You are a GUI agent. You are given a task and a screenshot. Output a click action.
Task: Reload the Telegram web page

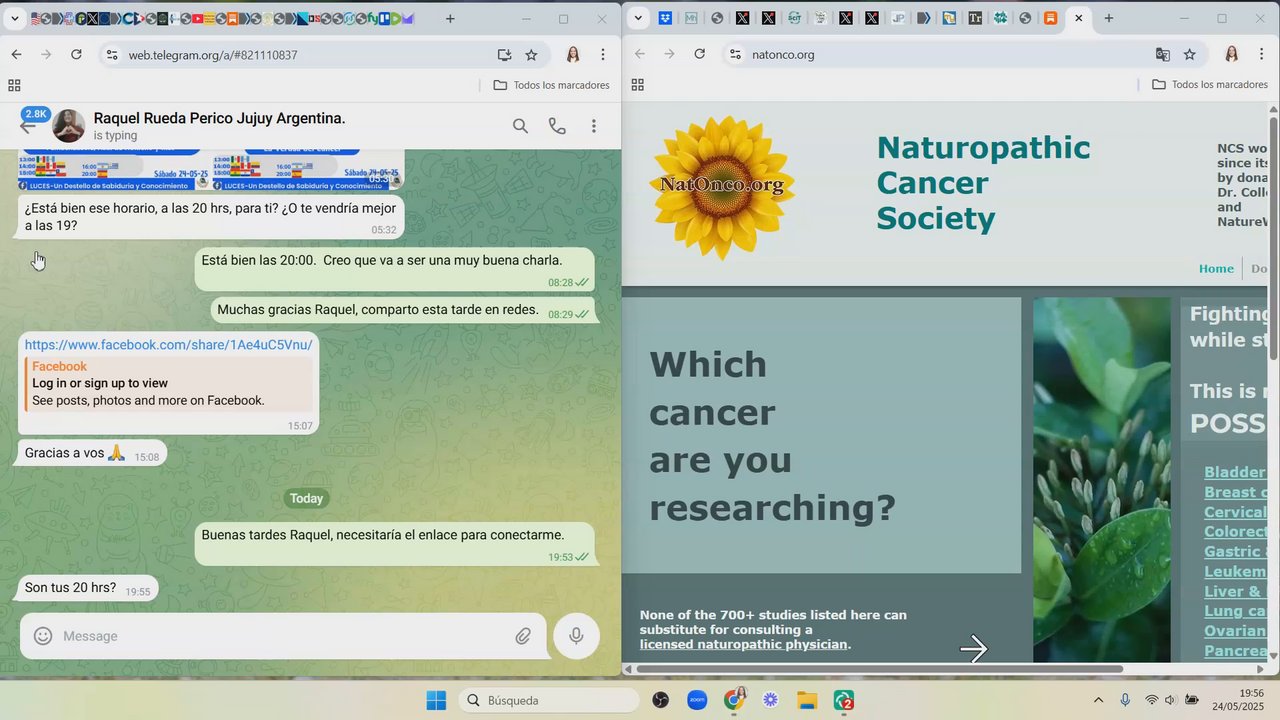tap(76, 55)
